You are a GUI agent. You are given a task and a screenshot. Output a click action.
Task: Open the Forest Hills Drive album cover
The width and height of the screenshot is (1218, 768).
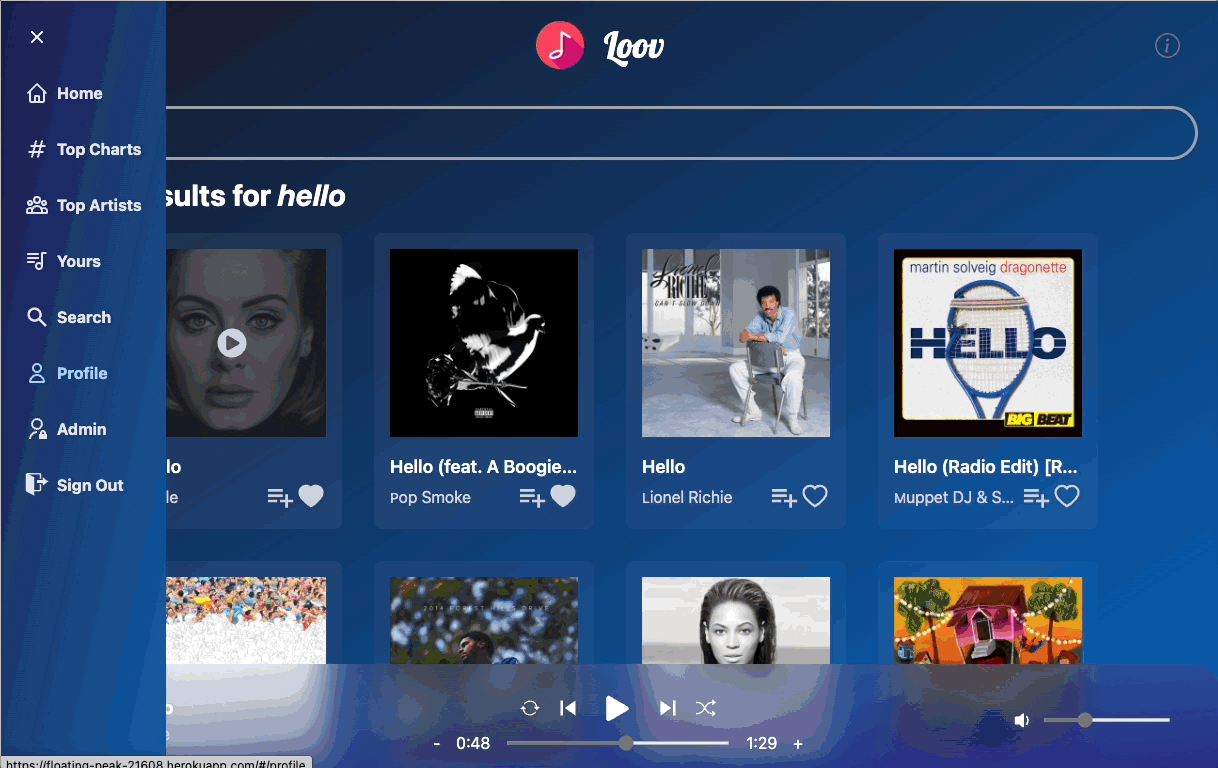[484, 620]
